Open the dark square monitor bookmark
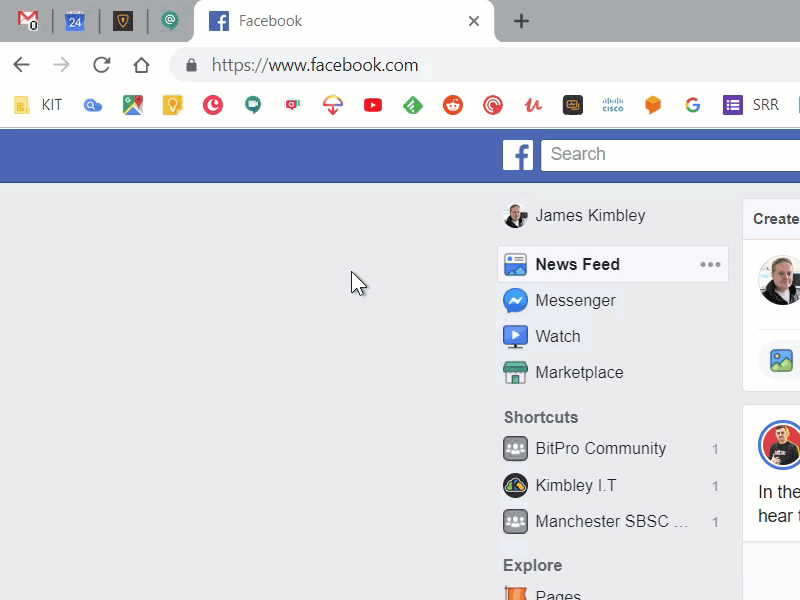The height and width of the screenshot is (600, 800). tap(572, 105)
